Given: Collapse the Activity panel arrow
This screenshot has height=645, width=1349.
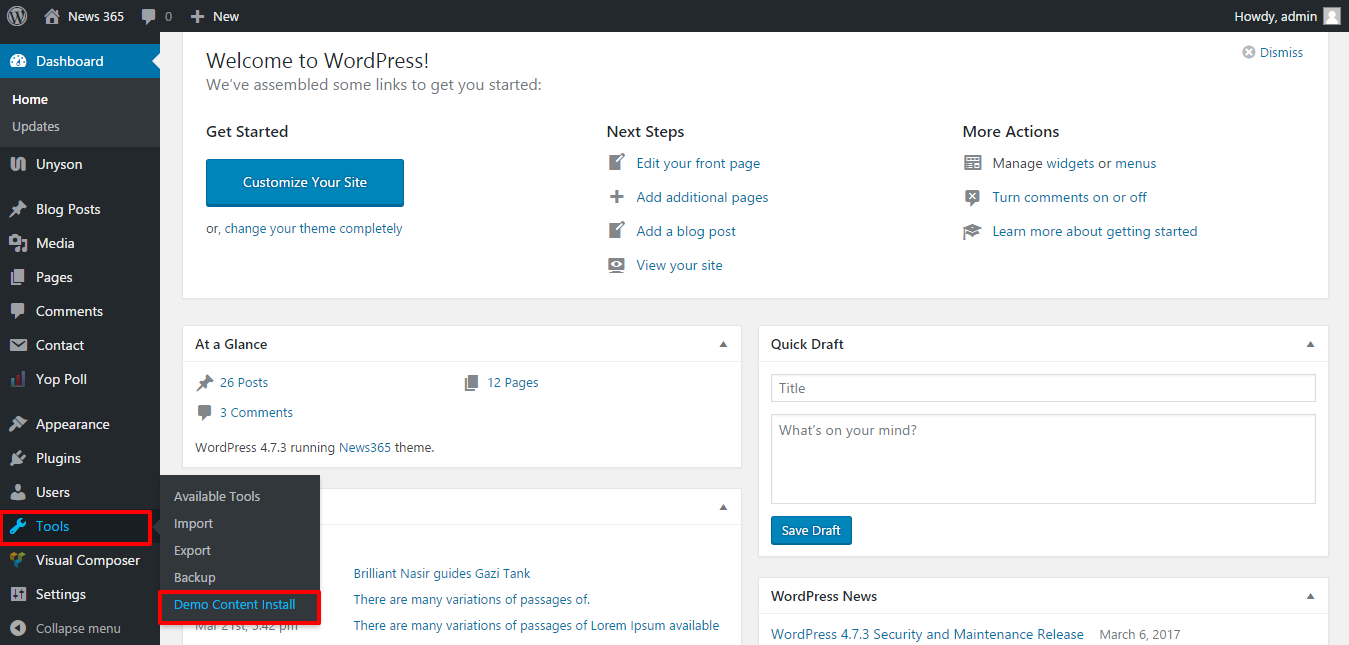Looking at the screenshot, I should [x=723, y=507].
